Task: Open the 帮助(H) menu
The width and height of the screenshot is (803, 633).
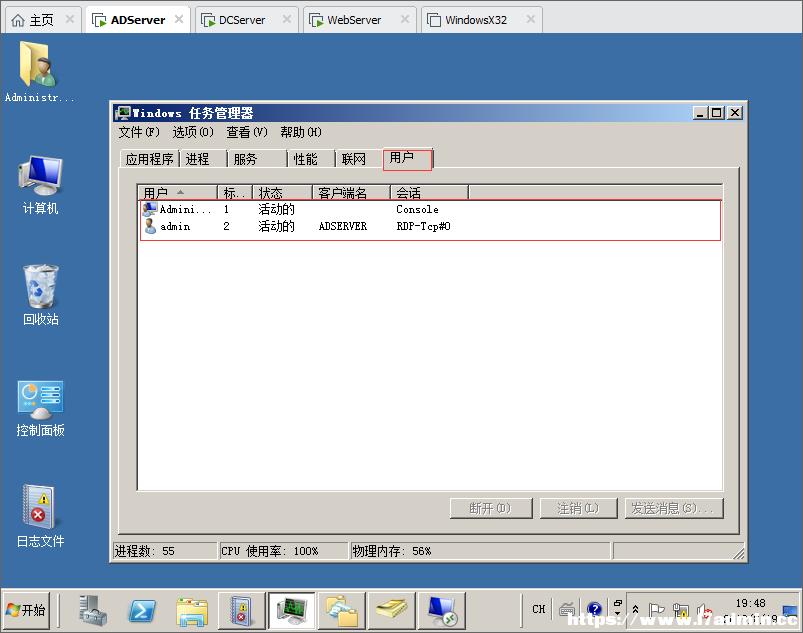Action: [301, 132]
